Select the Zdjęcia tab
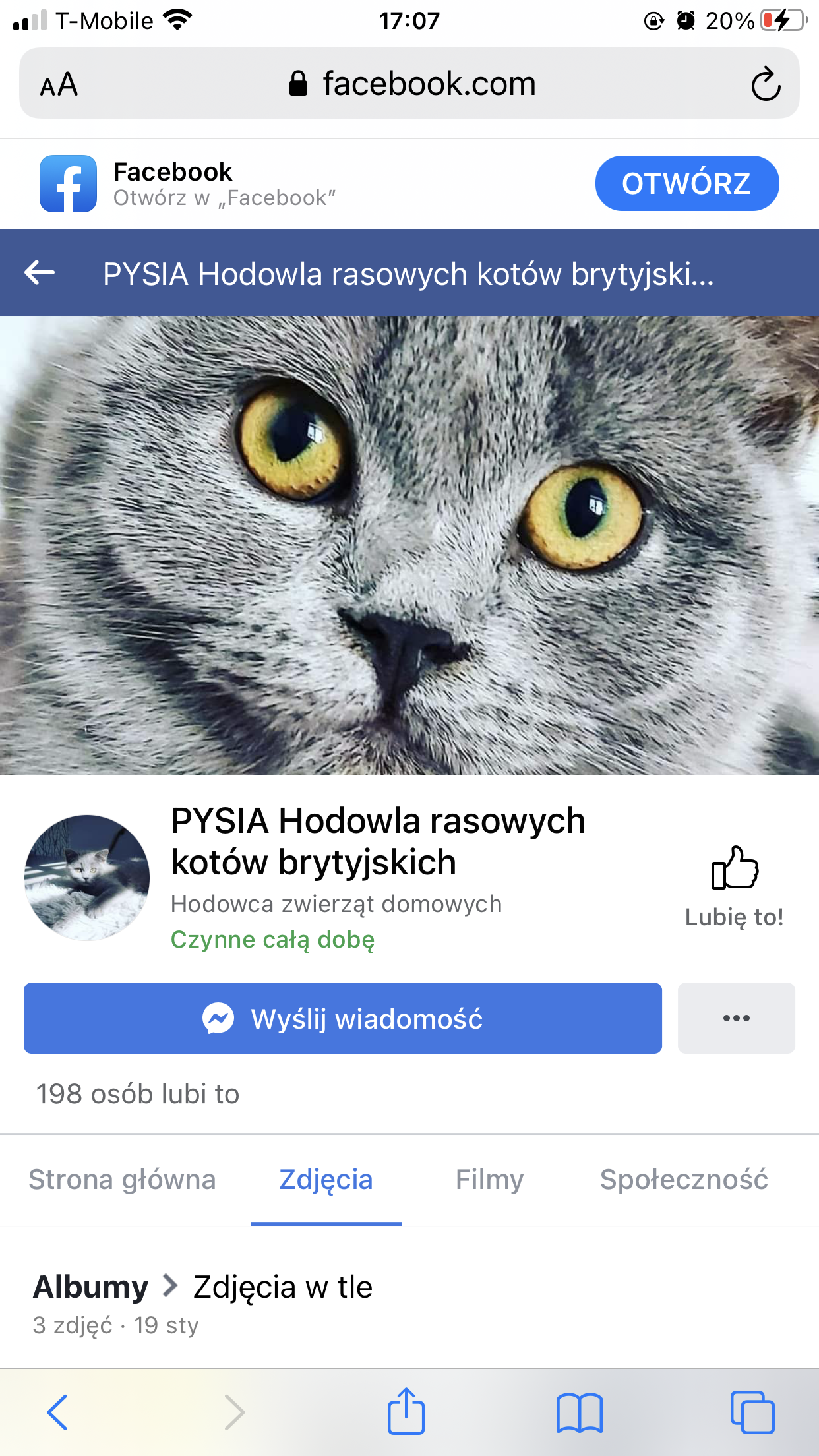 coord(326,1180)
